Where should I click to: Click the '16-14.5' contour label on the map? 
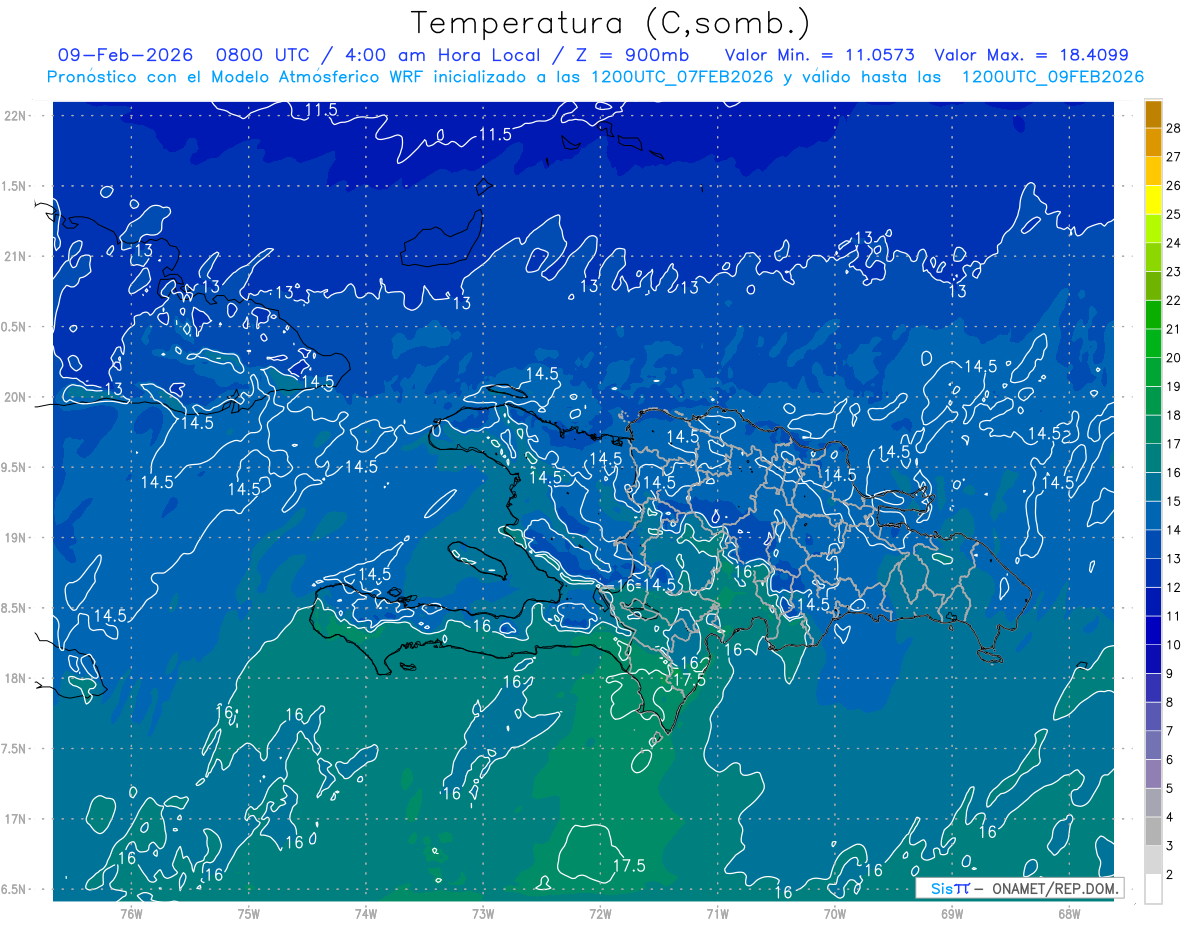tap(646, 584)
